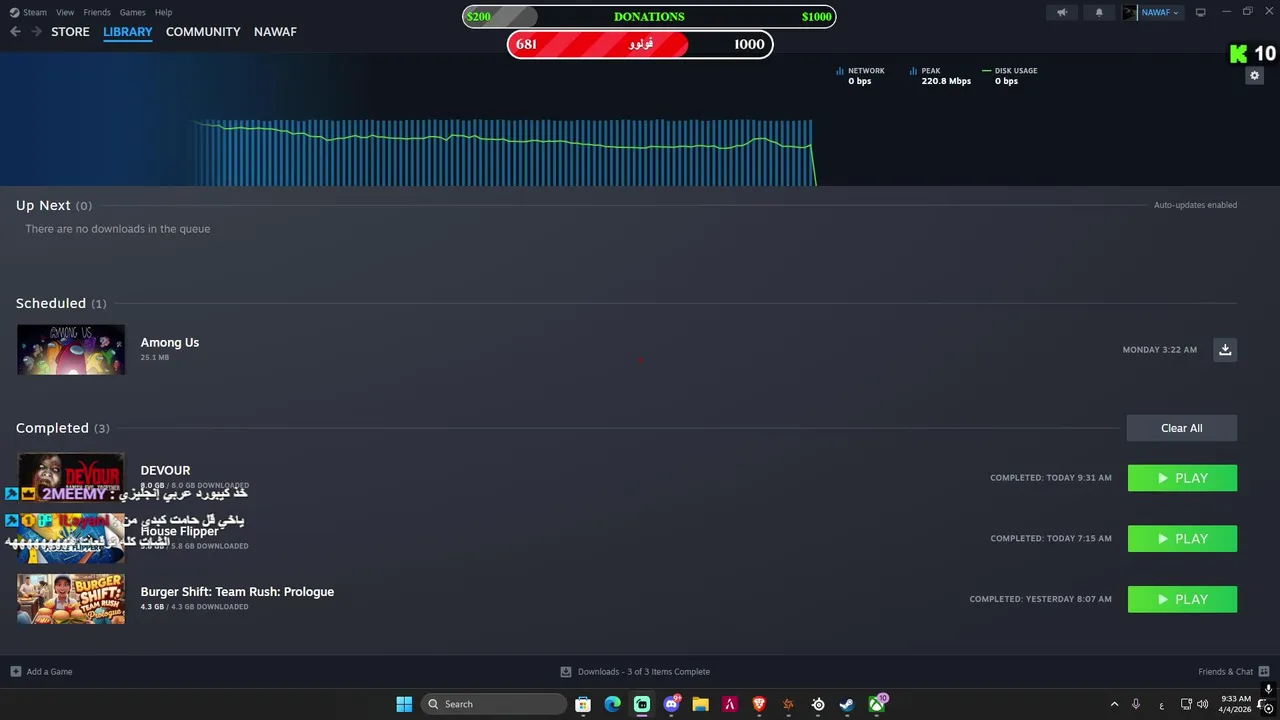
Task: Open download settings gear icon
Action: coord(1254,76)
